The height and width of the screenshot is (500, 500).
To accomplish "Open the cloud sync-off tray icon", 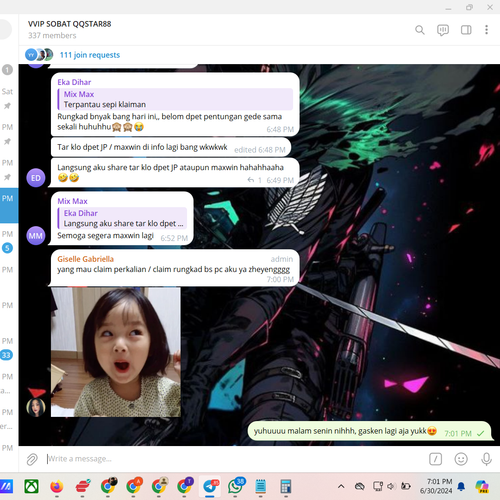I will (359, 486).
